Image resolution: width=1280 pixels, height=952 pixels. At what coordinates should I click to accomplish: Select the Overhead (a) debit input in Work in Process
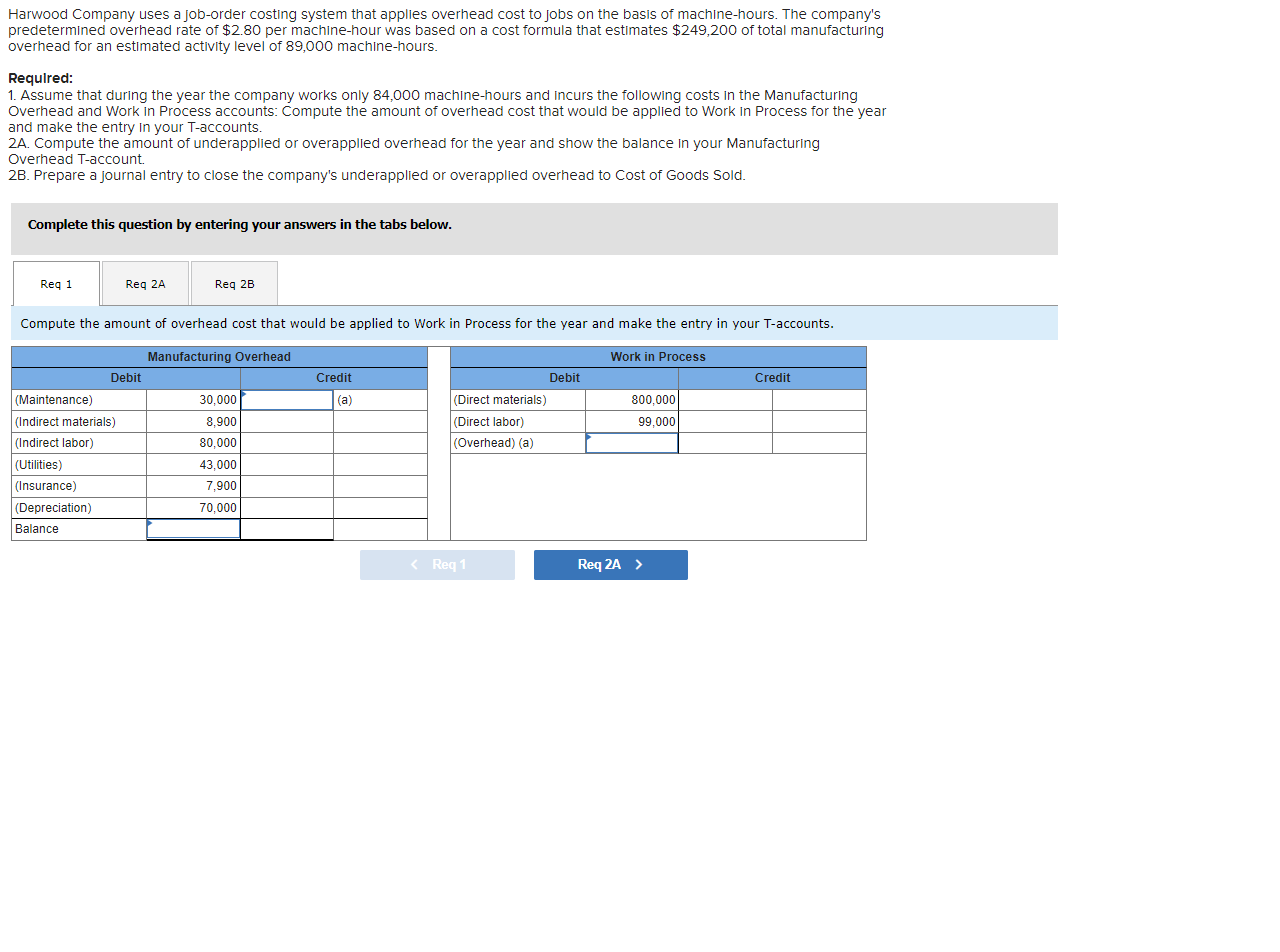632,443
